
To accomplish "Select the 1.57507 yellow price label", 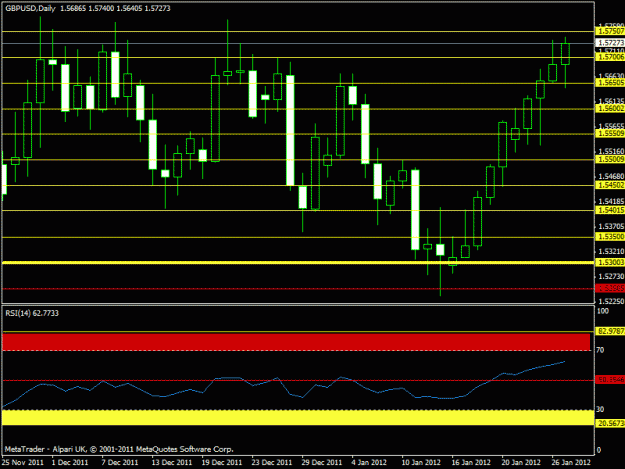I will [610, 31].
